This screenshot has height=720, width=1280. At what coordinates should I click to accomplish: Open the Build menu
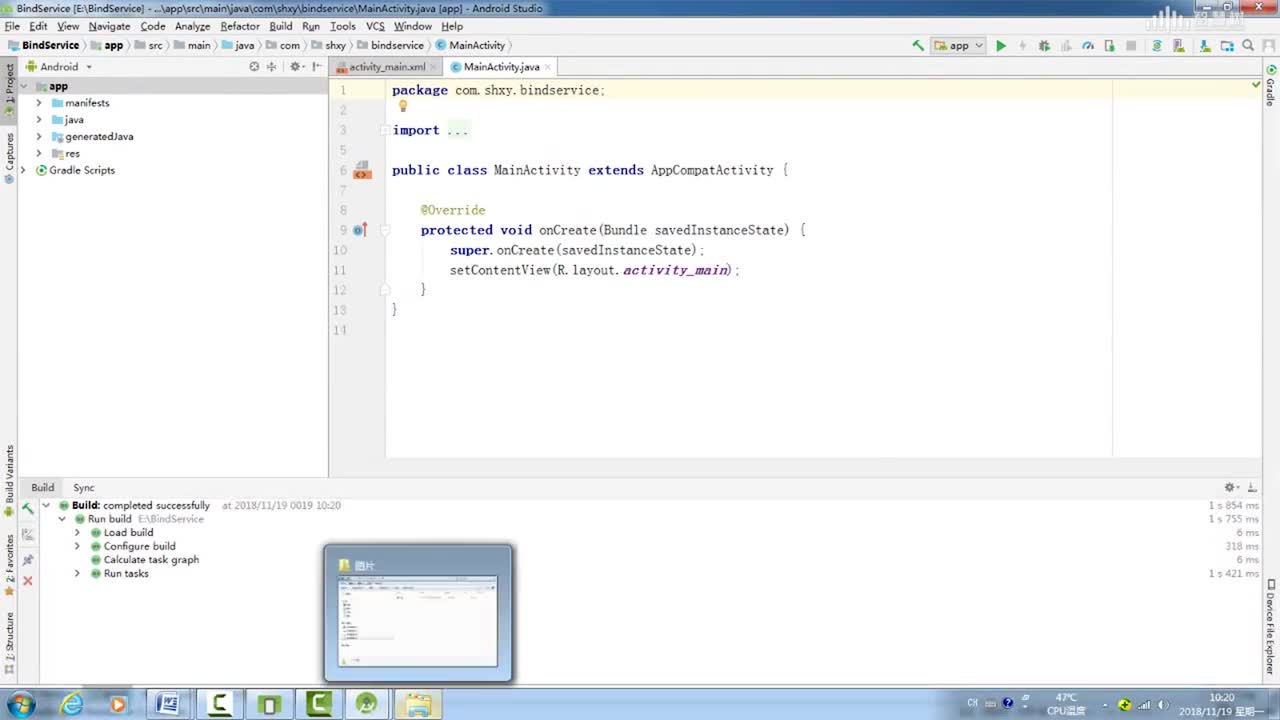281,26
